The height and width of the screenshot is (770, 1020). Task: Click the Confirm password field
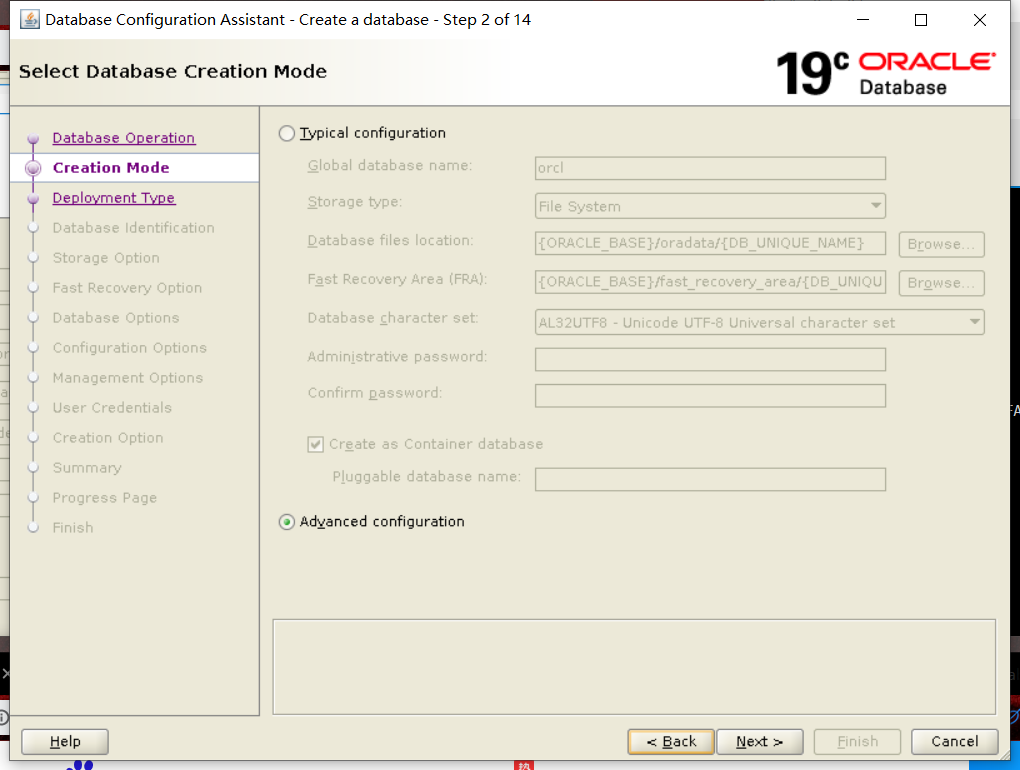(710, 395)
